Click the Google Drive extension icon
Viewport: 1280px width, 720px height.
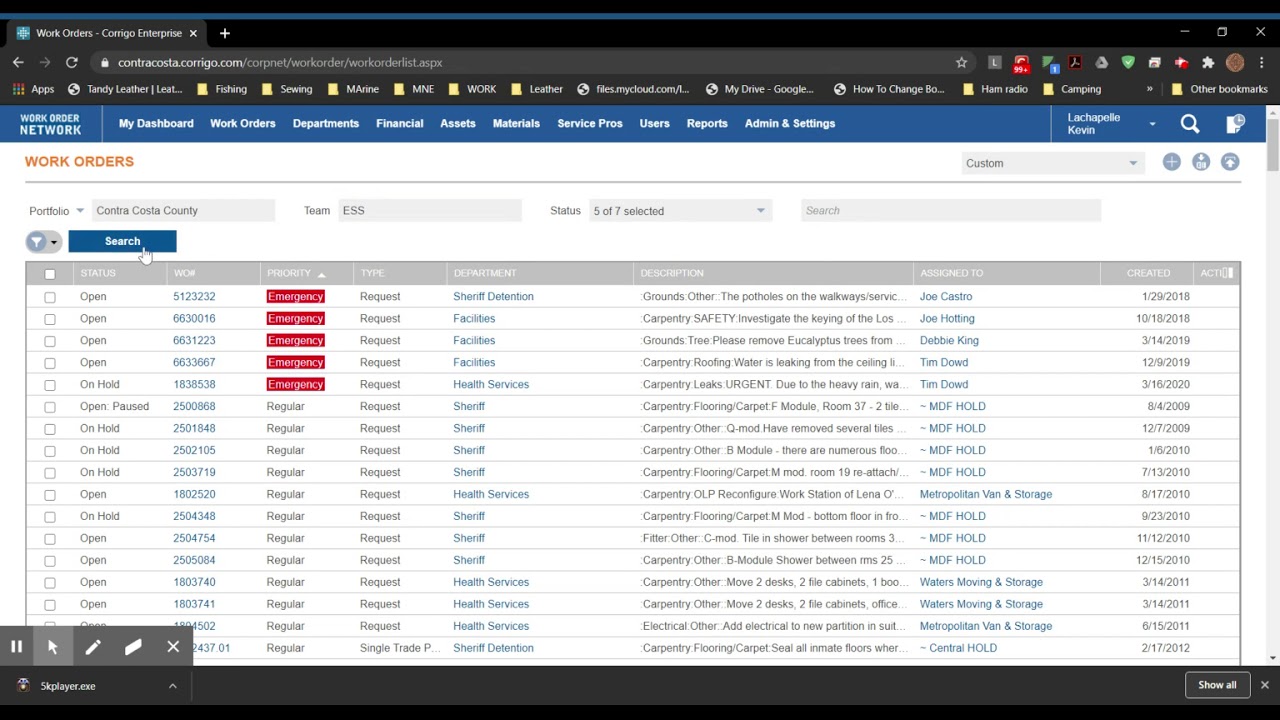[x=1101, y=62]
